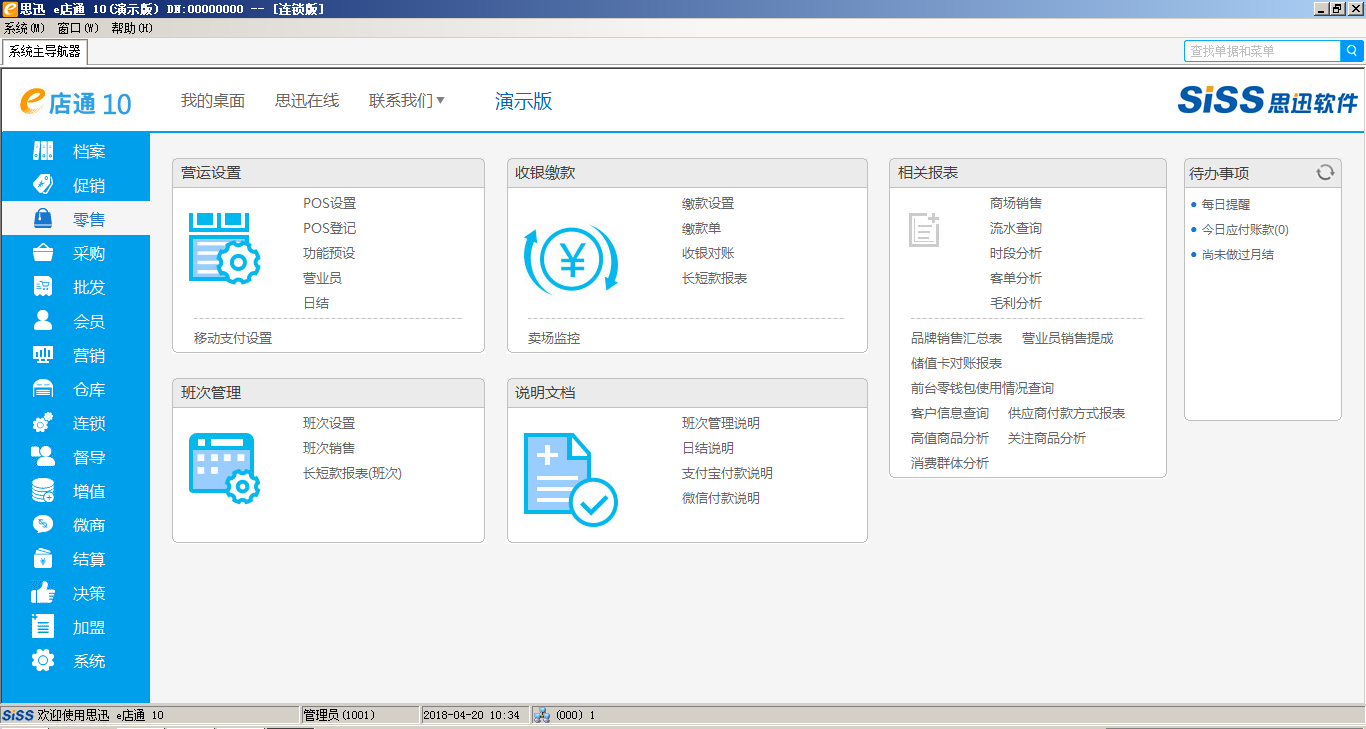Click the 增值 database icon
Screen dimensions: 1366x729
pyautogui.click(x=43, y=491)
